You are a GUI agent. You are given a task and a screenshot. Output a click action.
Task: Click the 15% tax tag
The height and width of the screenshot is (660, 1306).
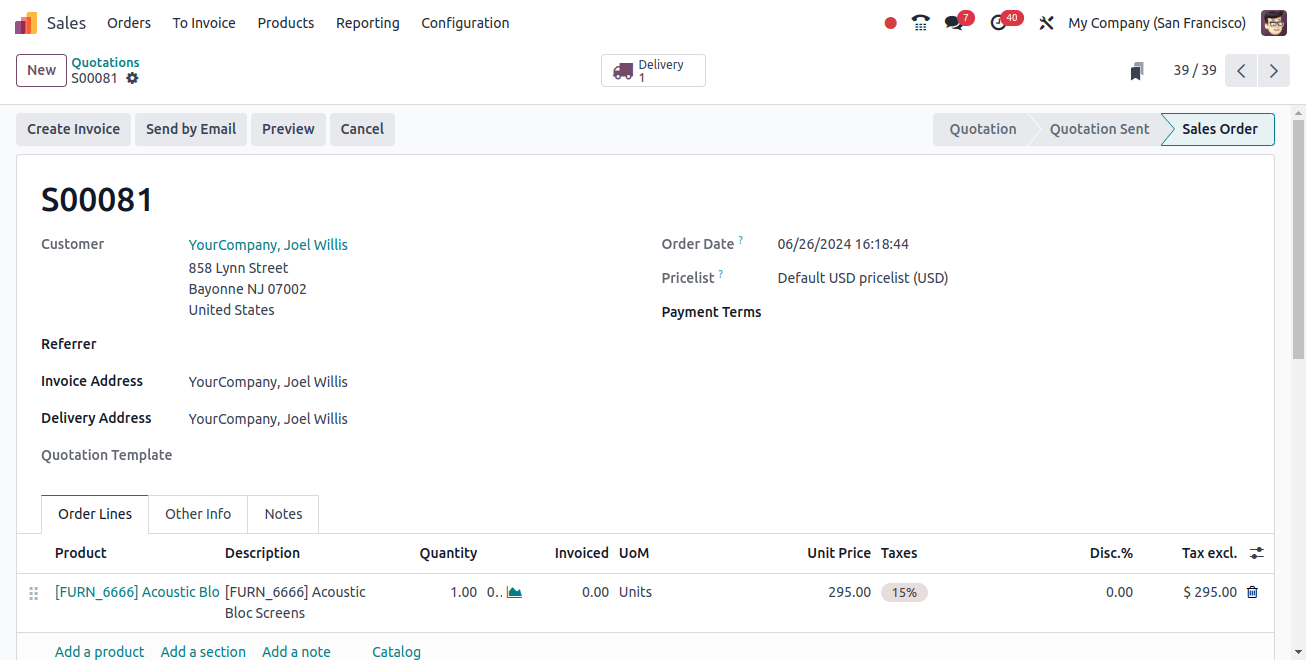(x=904, y=592)
